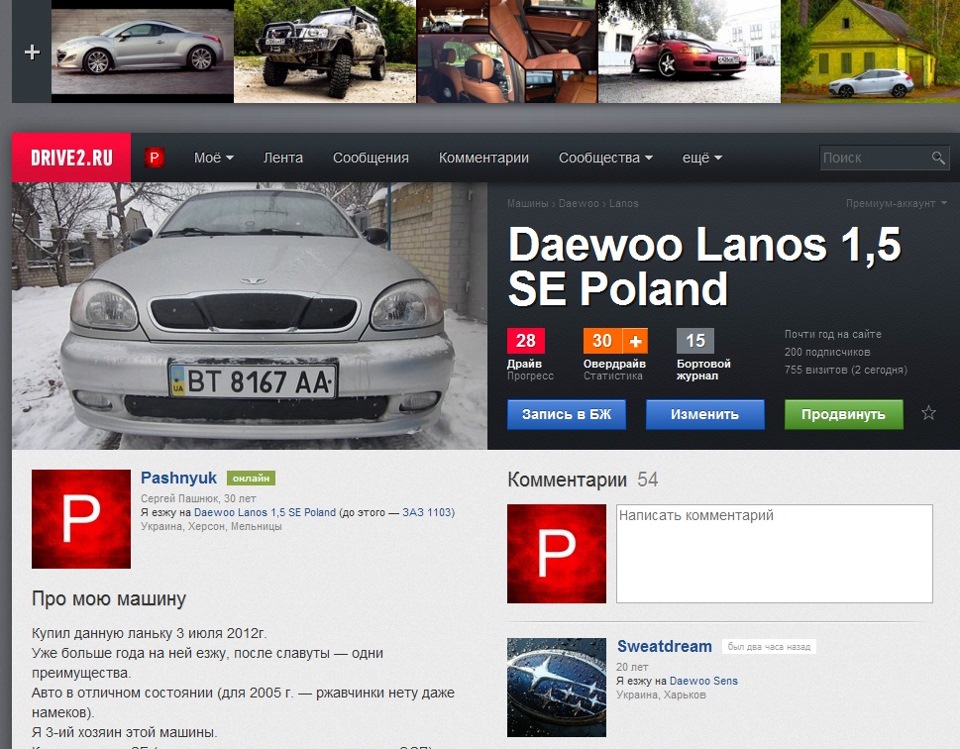This screenshot has width=960, height=749.
Task: Click the Почти год на сайте text
Action: (x=833, y=334)
